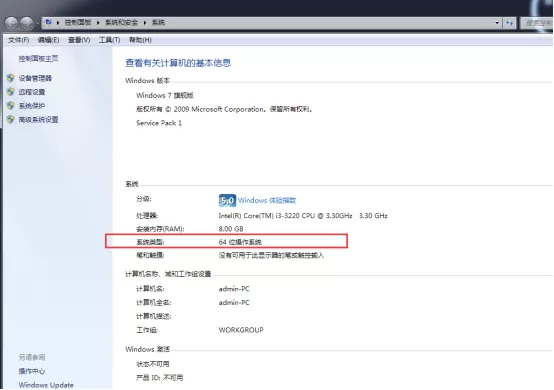The width and height of the screenshot is (554, 390).
Task: Click the control panel icon in address bar
Action: [49, 23]
